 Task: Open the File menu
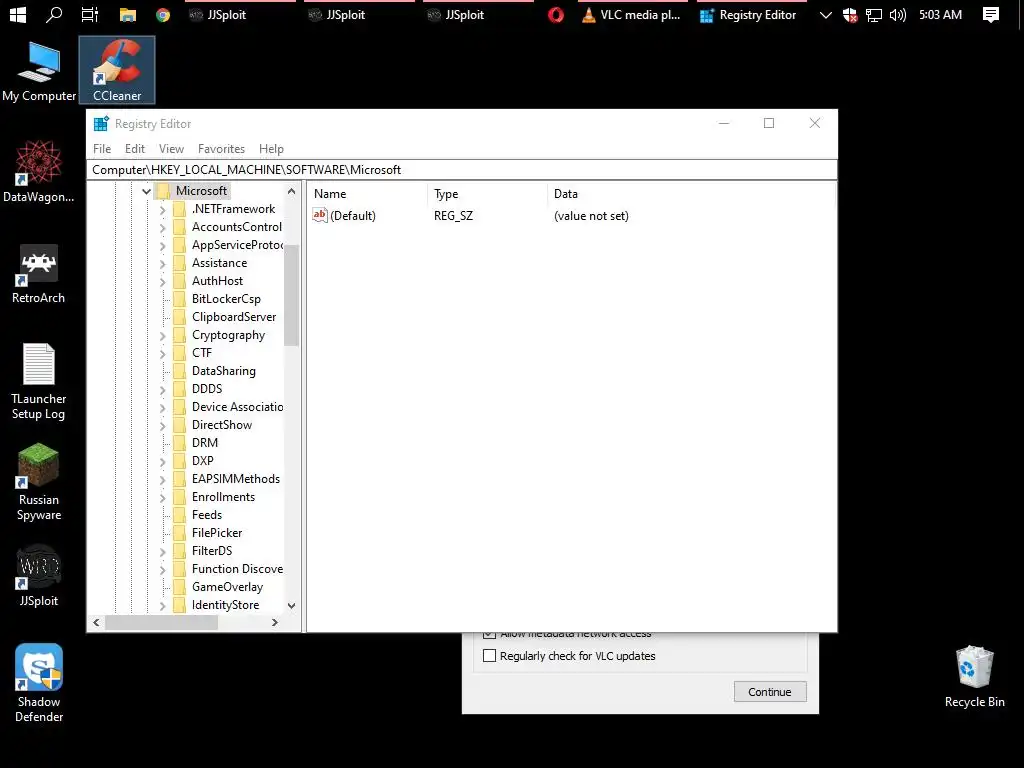pos(102,149)
